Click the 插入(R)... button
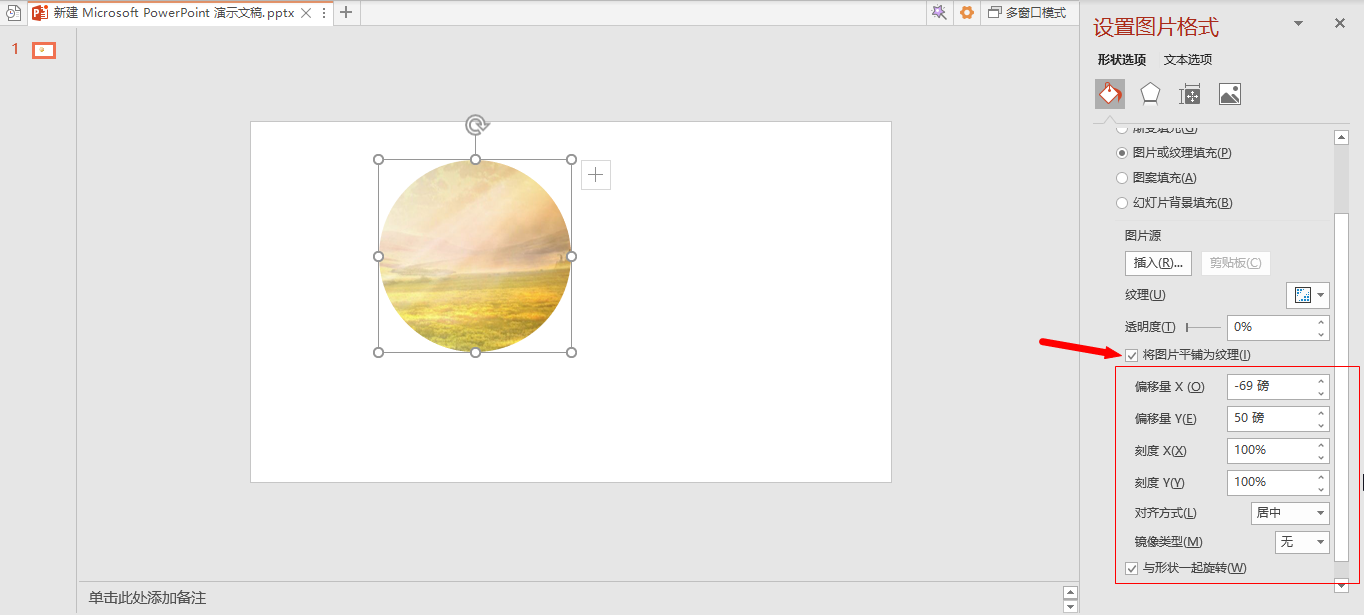 click(1158, 263)
